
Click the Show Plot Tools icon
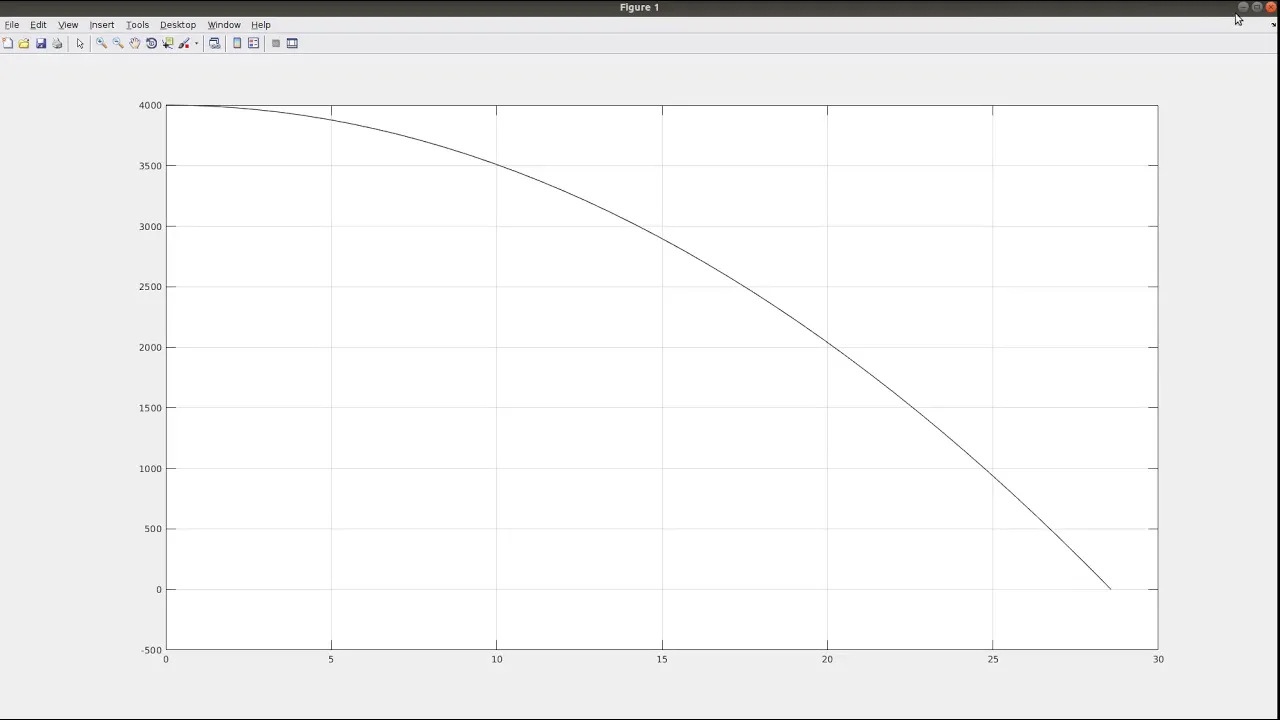pyautogui.click(x=292, y=43)
